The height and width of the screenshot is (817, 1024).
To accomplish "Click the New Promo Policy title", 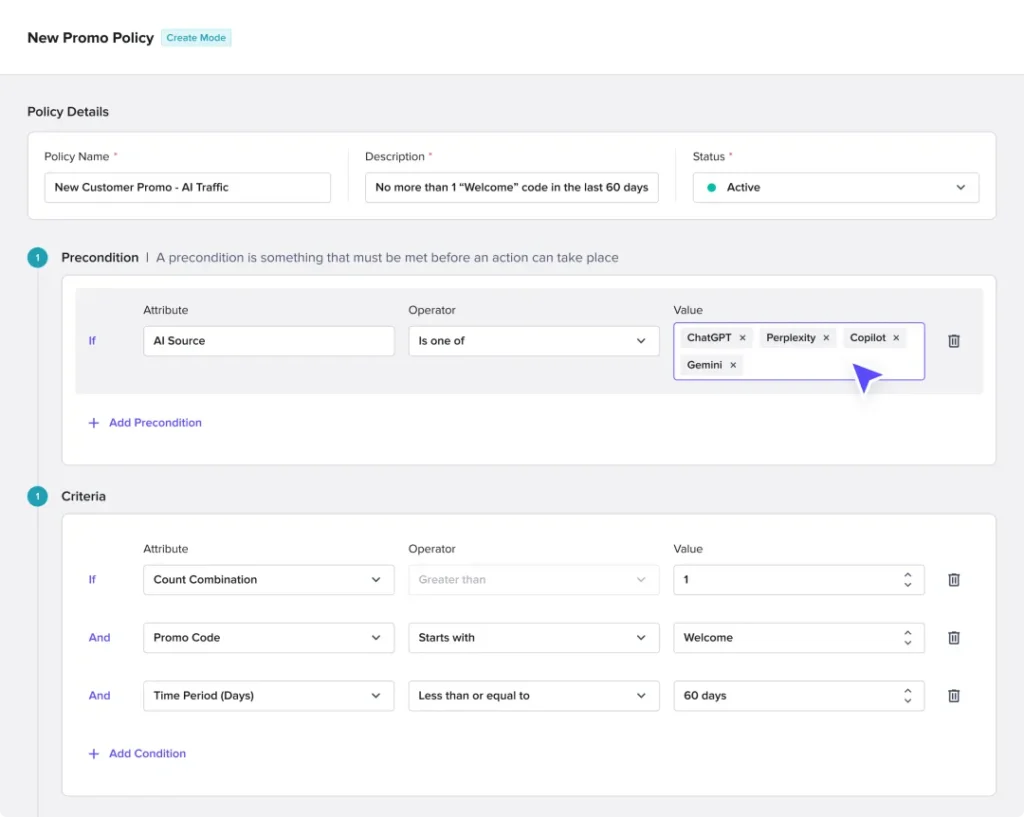I will click(90, 38).
